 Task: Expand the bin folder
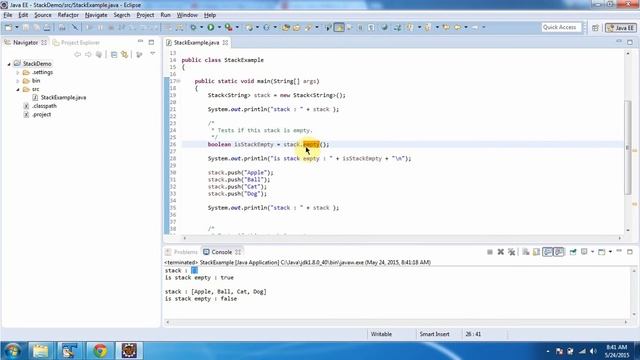coord(18,81)
